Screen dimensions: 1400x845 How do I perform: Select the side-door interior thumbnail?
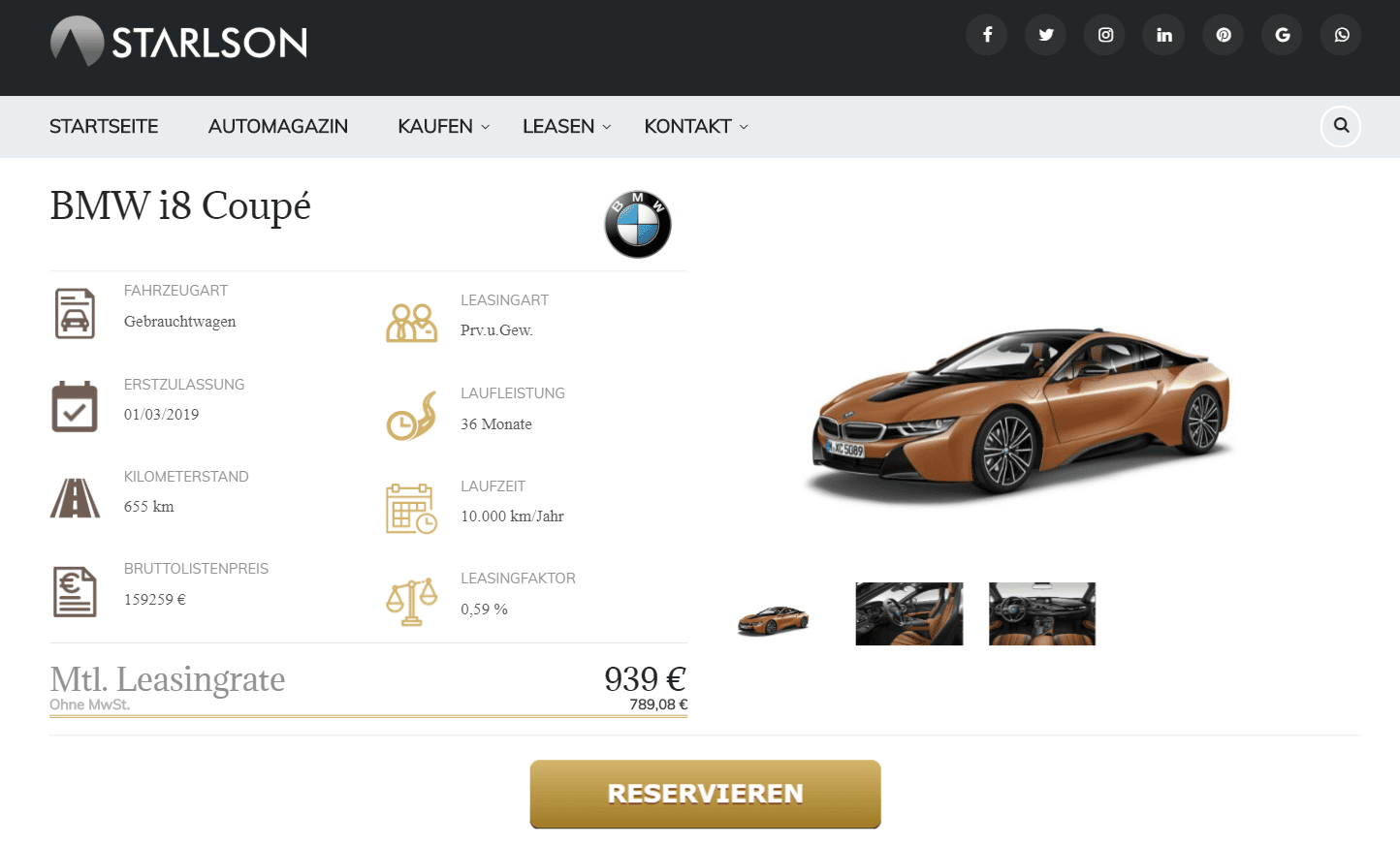coord(909,613)
